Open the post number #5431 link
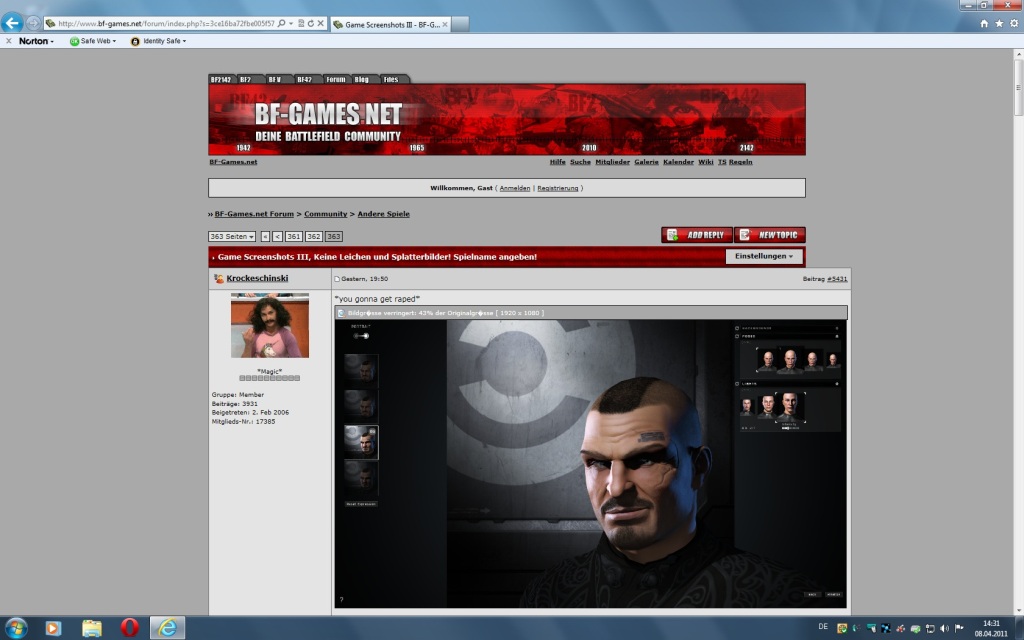Image resolution: width=1024 pixels, height=640 pixels. [x=837, y=279]
